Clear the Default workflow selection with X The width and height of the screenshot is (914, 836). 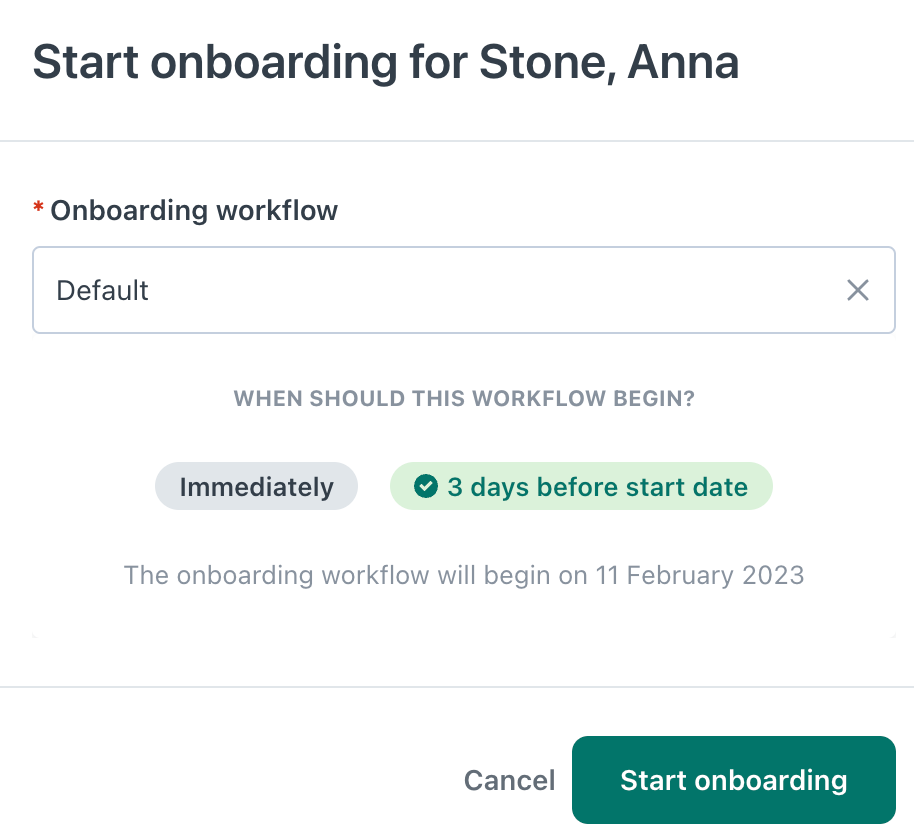click(857, 290)
